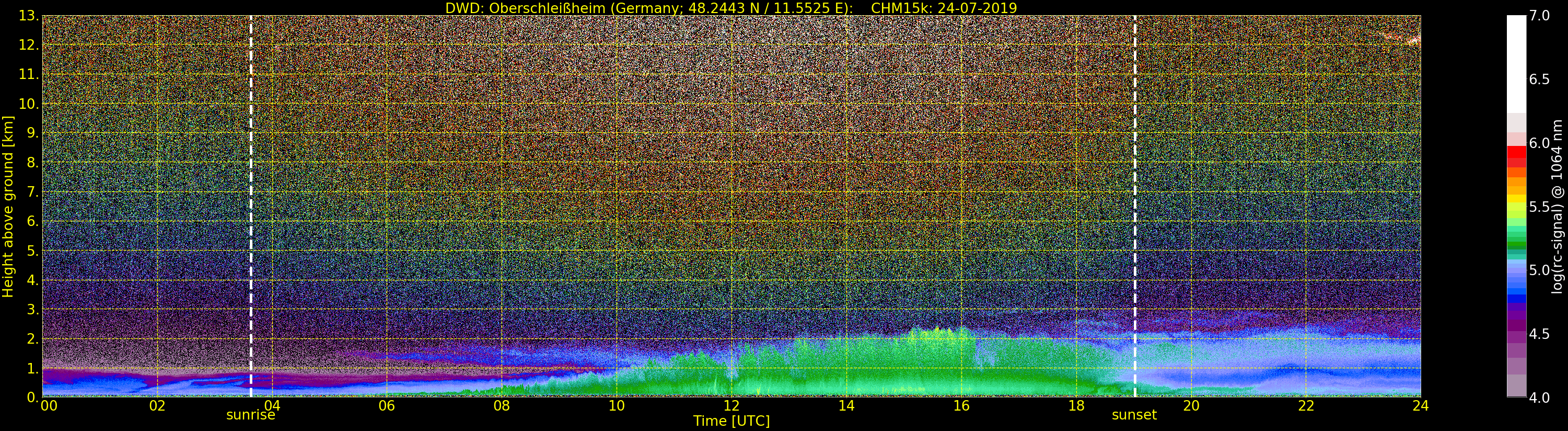Click the '4.0' colorbar tick label
Image resolution: width=1568 pixels, height=431 pixels.
1540,398
